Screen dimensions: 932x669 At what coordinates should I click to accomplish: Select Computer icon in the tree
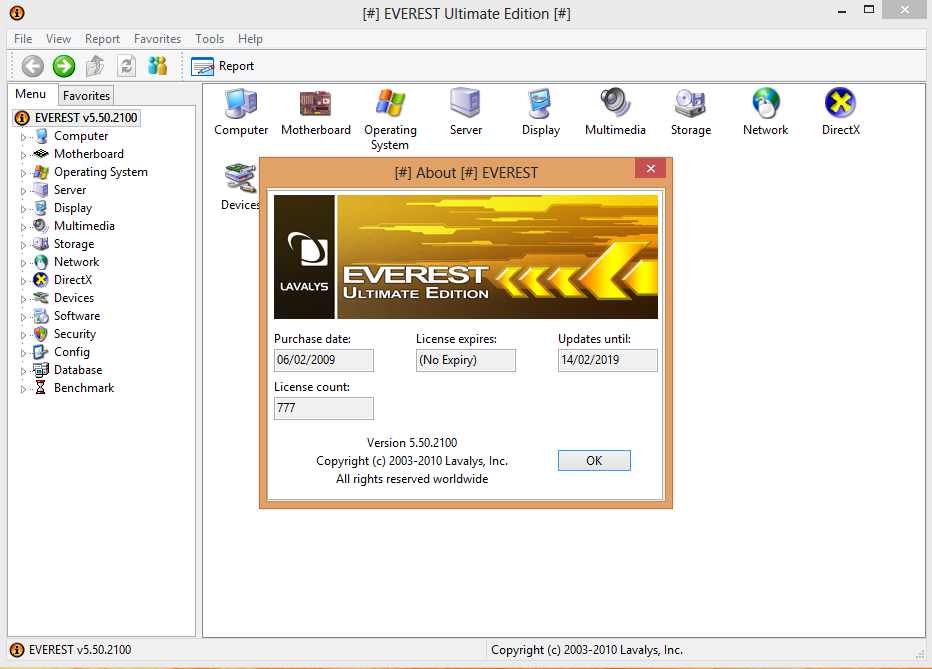[41, 136]
